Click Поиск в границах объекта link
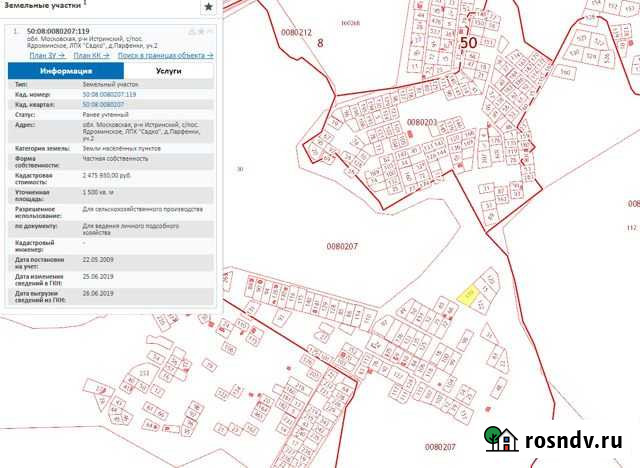Viewport: 640px width, 468px height. tap(164, 55)
